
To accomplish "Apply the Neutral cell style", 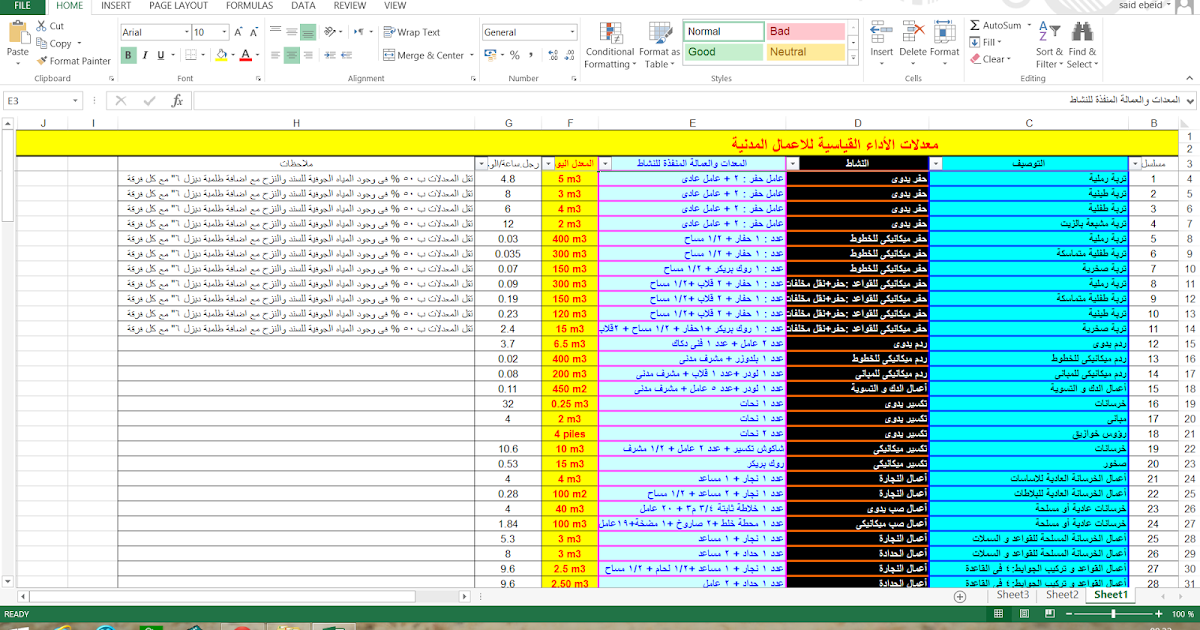I will (805, 52).
